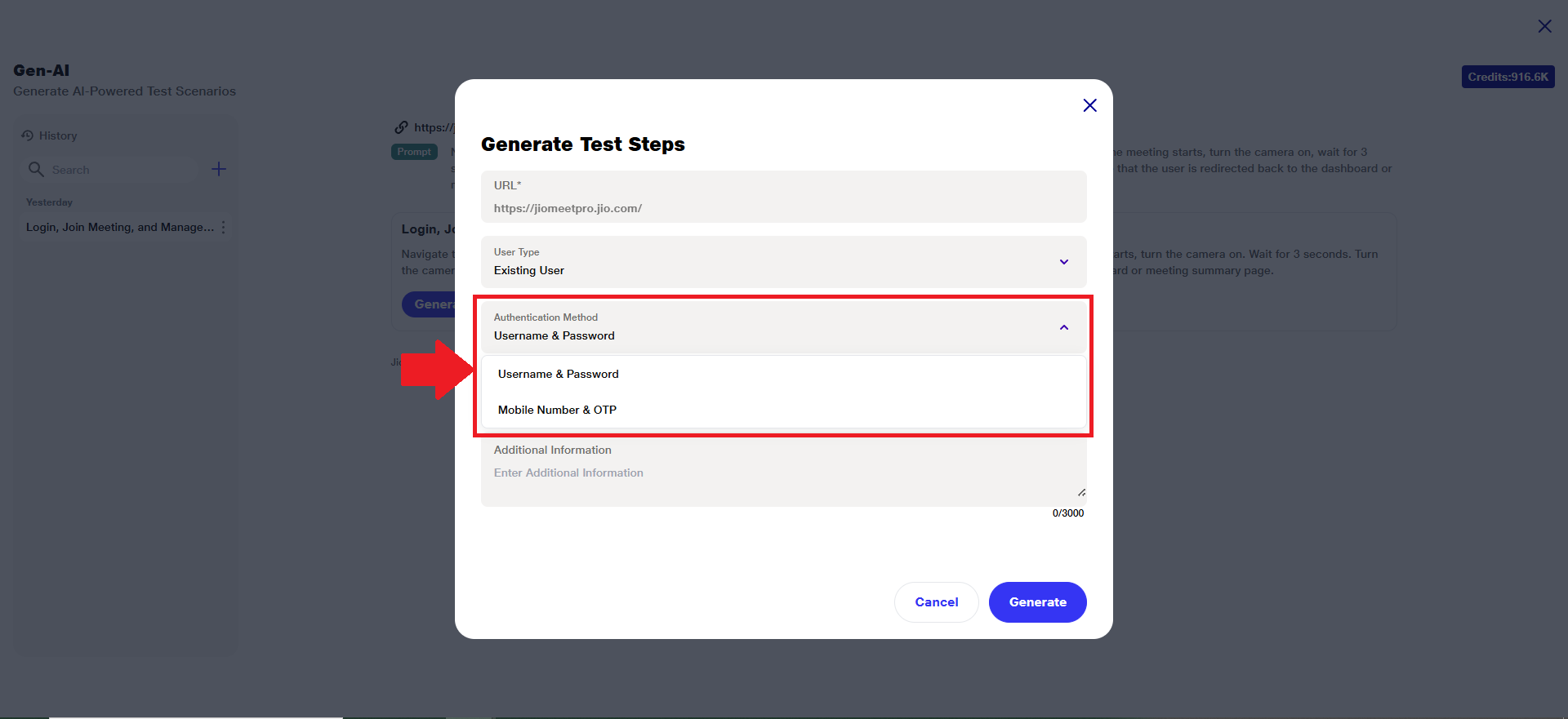Viewport: 1568px width, 719px height.
Task: Close the Gen-AI panel with top-right X
Action: [1544, 26]
